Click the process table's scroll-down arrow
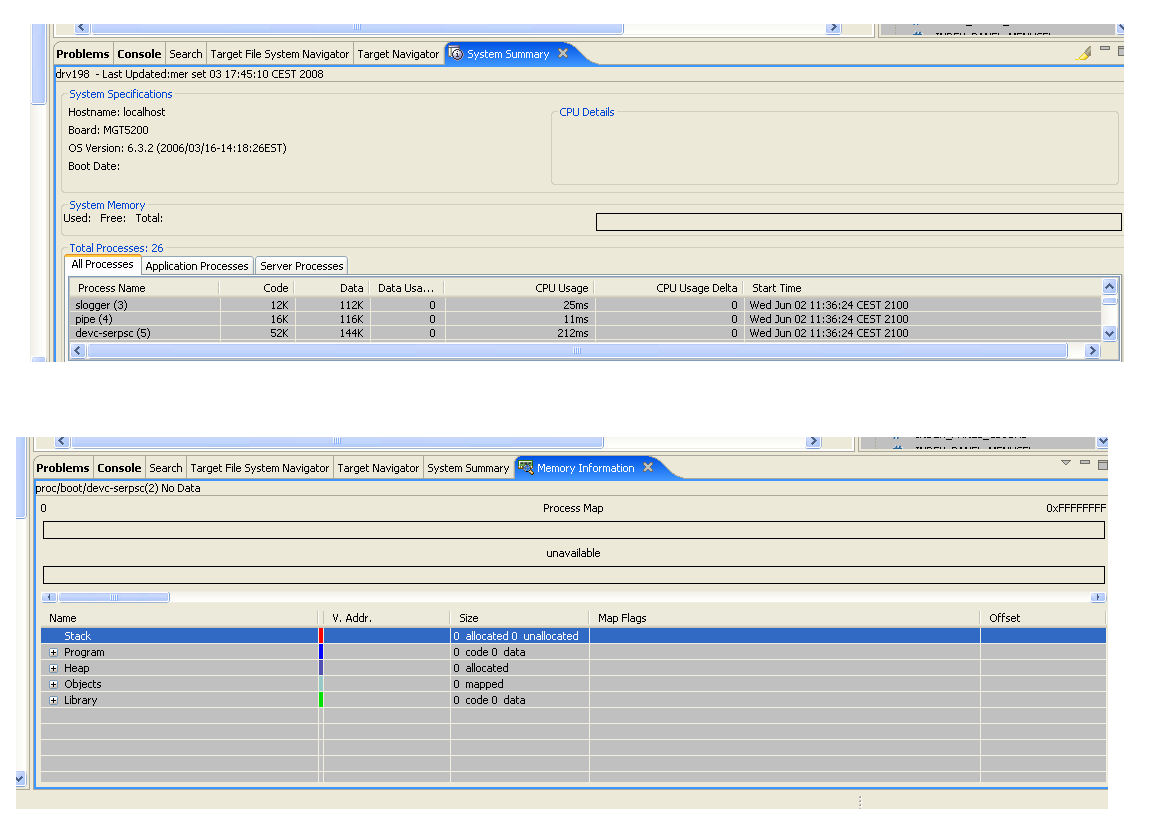This screenshot has width=1153, height=818. tap(1108, 333)
